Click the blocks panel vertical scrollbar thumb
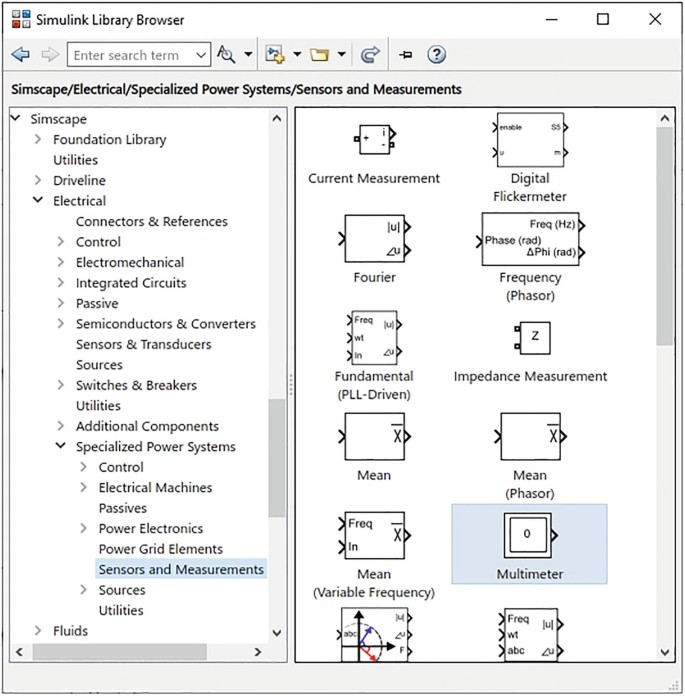This screenshot has width=685, height=696. coord(665,236)
